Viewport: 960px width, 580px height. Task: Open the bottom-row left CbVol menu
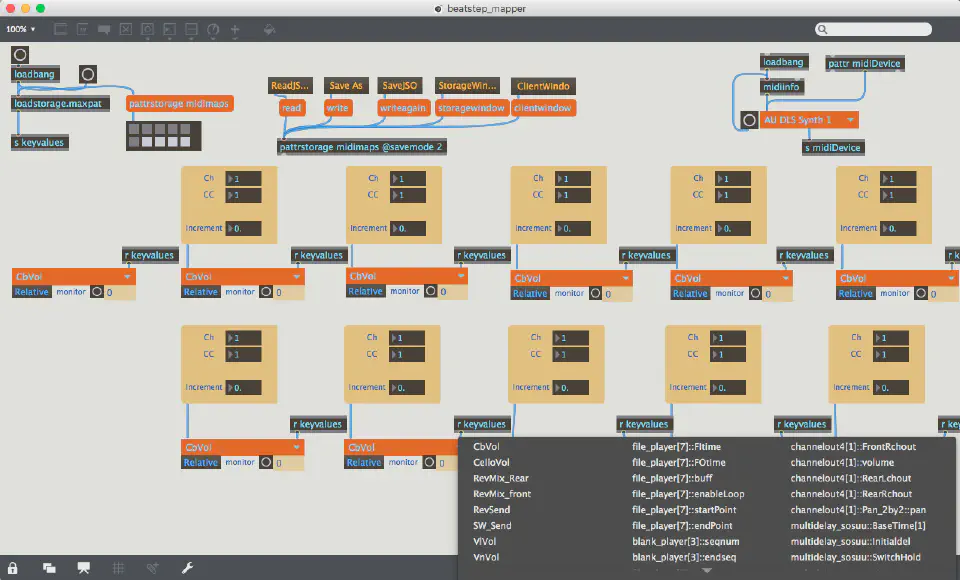pyautogui.click(x=242, y=447)
